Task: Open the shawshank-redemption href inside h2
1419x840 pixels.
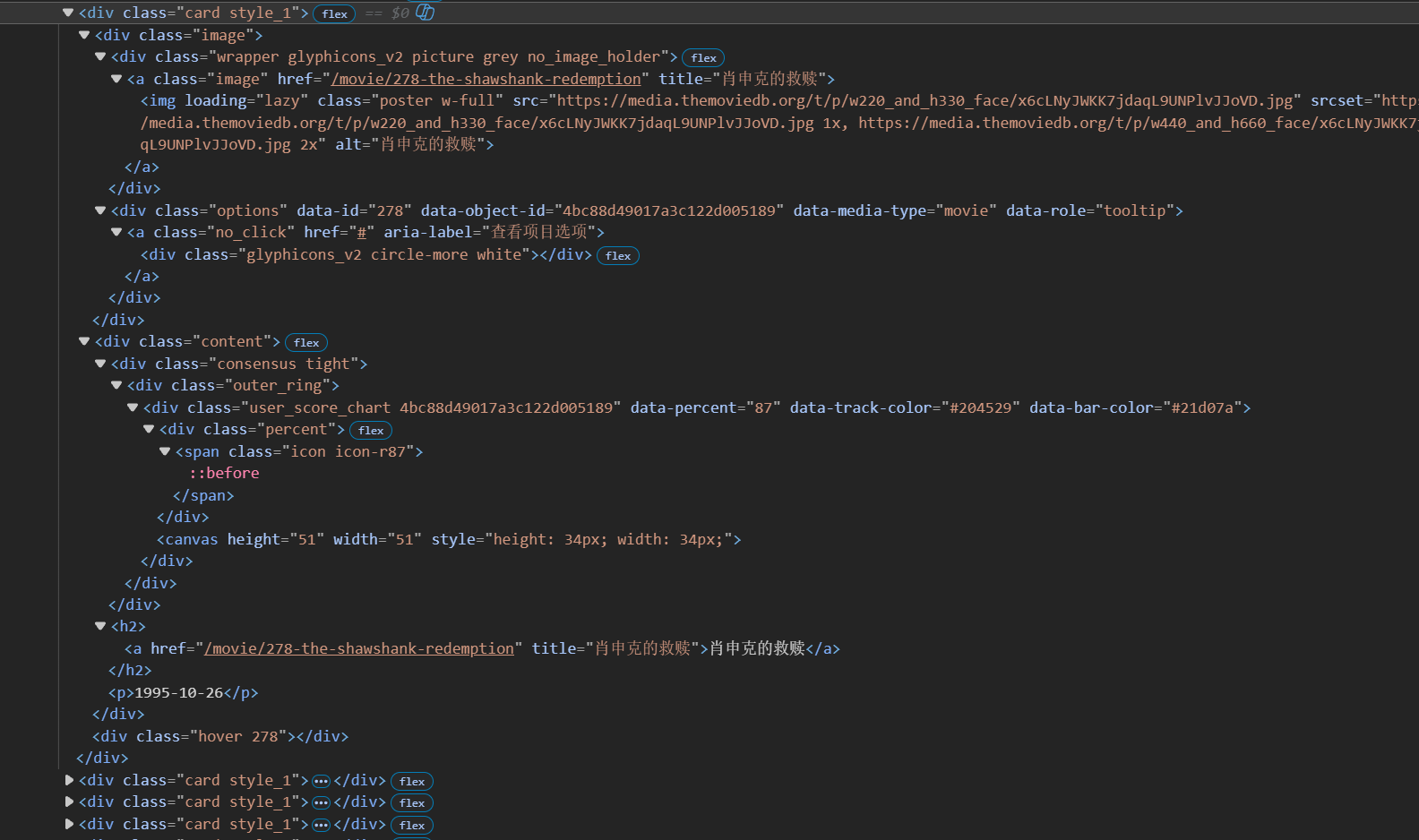Action: pos(359,648)
